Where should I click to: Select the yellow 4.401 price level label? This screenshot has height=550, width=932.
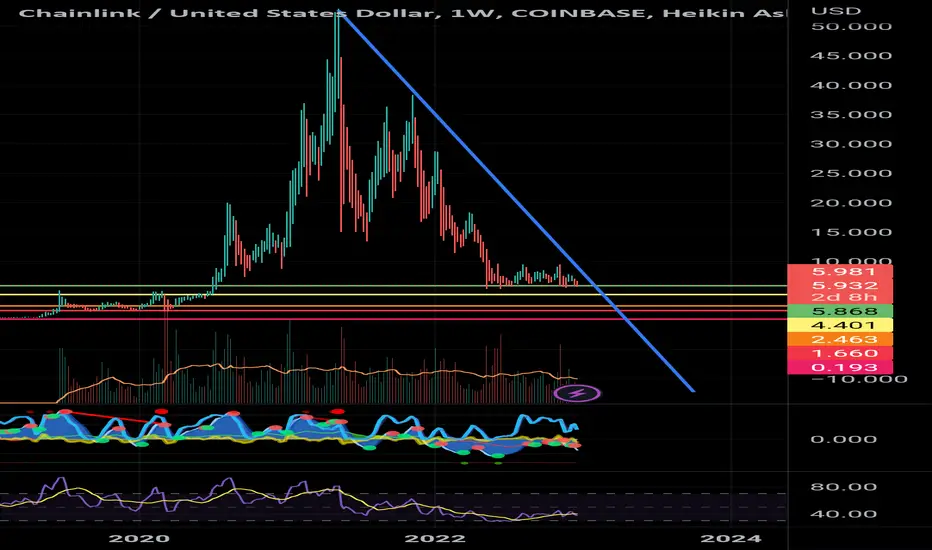[840, 325]
